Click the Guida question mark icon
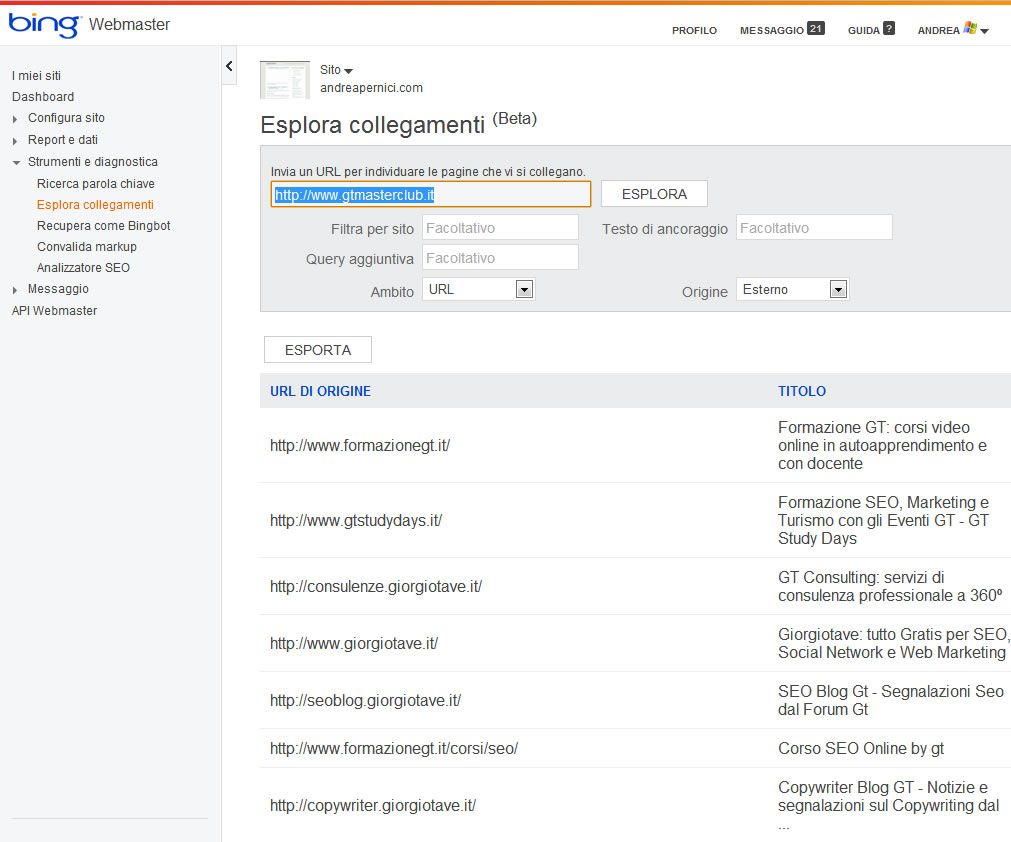 coord(889,29)
